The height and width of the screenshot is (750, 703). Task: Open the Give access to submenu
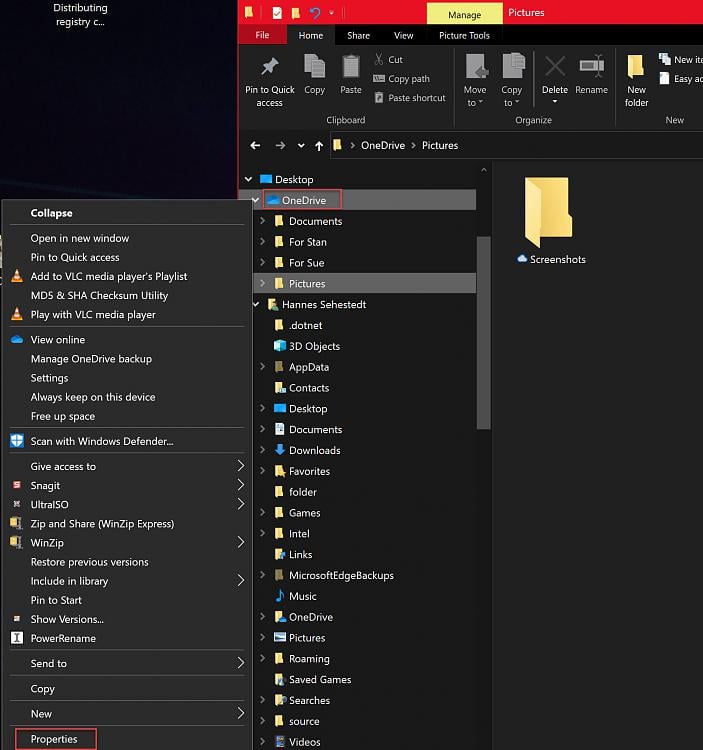[x=126, y=466]
